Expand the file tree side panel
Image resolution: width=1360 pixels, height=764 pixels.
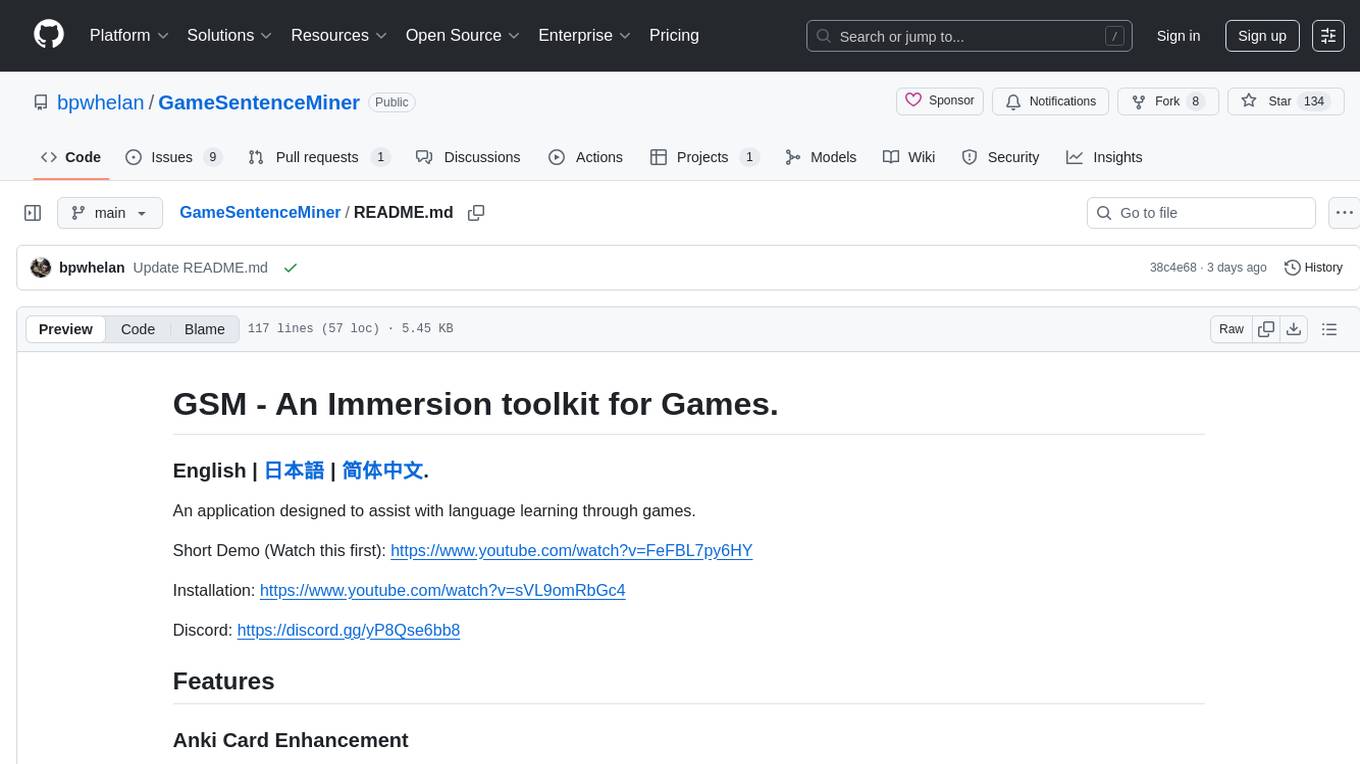click(x=33, y=213)
